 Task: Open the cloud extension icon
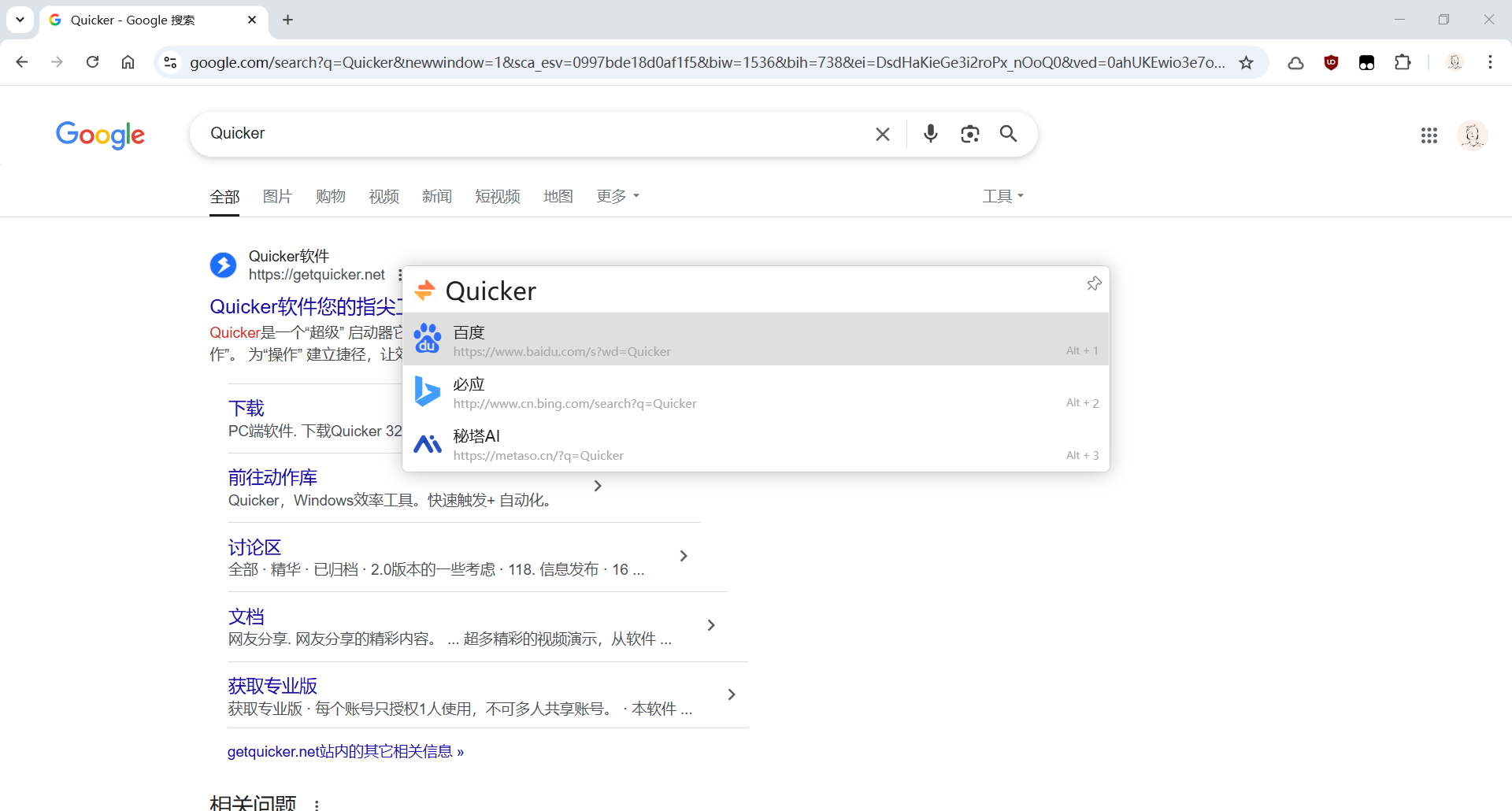click(x=1295, y=62)
